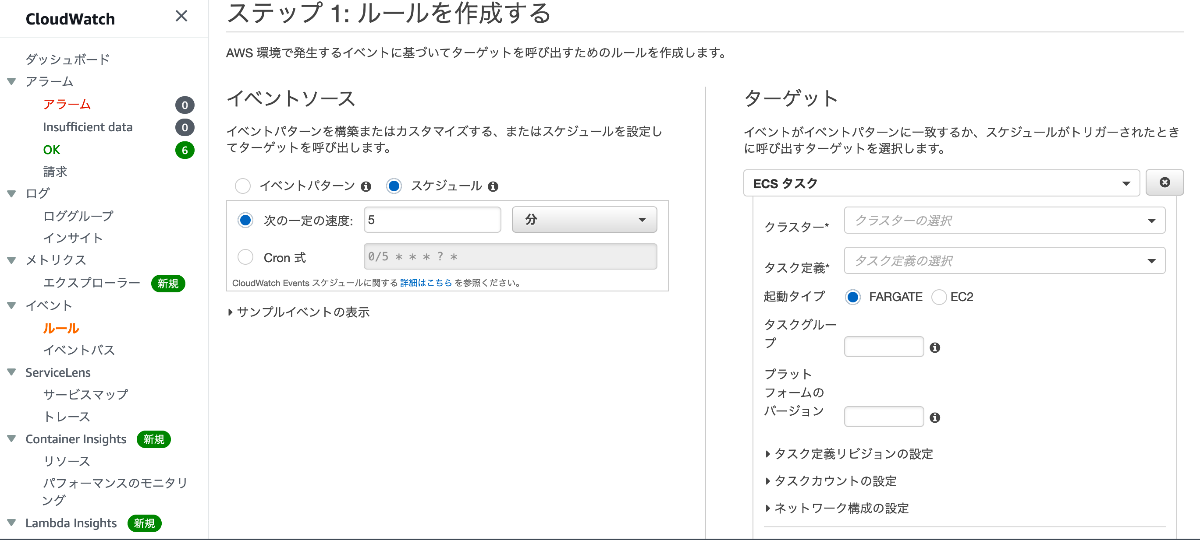The width and height of the screenshot is (1200, 540).
Task: Expand ネットワーク構成の設定
Action: point(836,508)
